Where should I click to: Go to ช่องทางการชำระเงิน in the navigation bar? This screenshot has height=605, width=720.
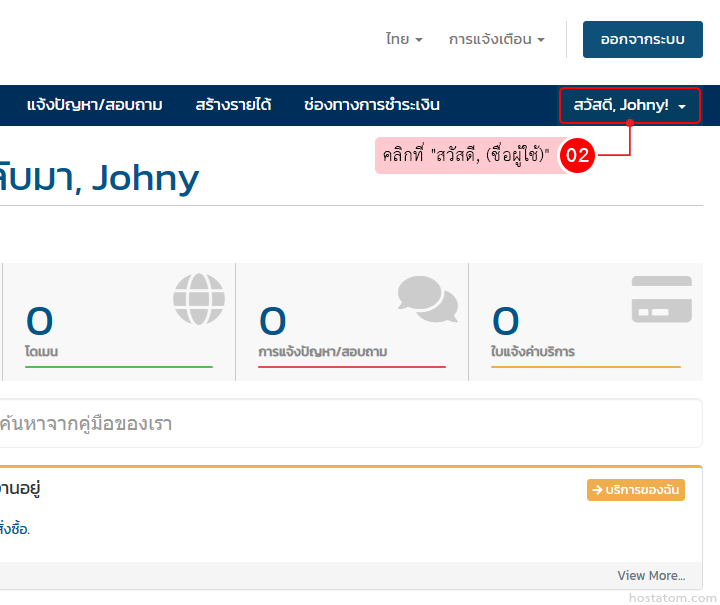[x=371, y=105]
